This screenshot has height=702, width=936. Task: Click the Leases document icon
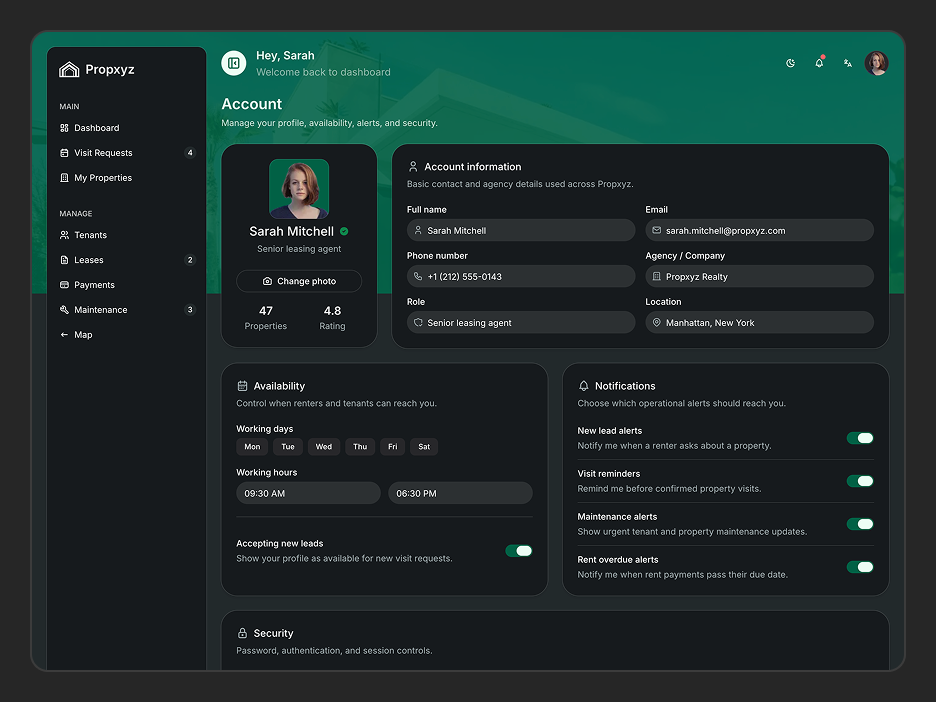click(x=64, y=260)
